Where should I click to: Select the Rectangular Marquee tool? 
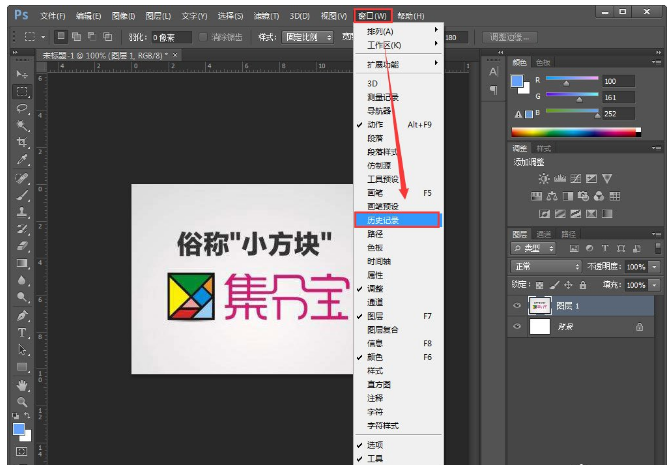21,91
